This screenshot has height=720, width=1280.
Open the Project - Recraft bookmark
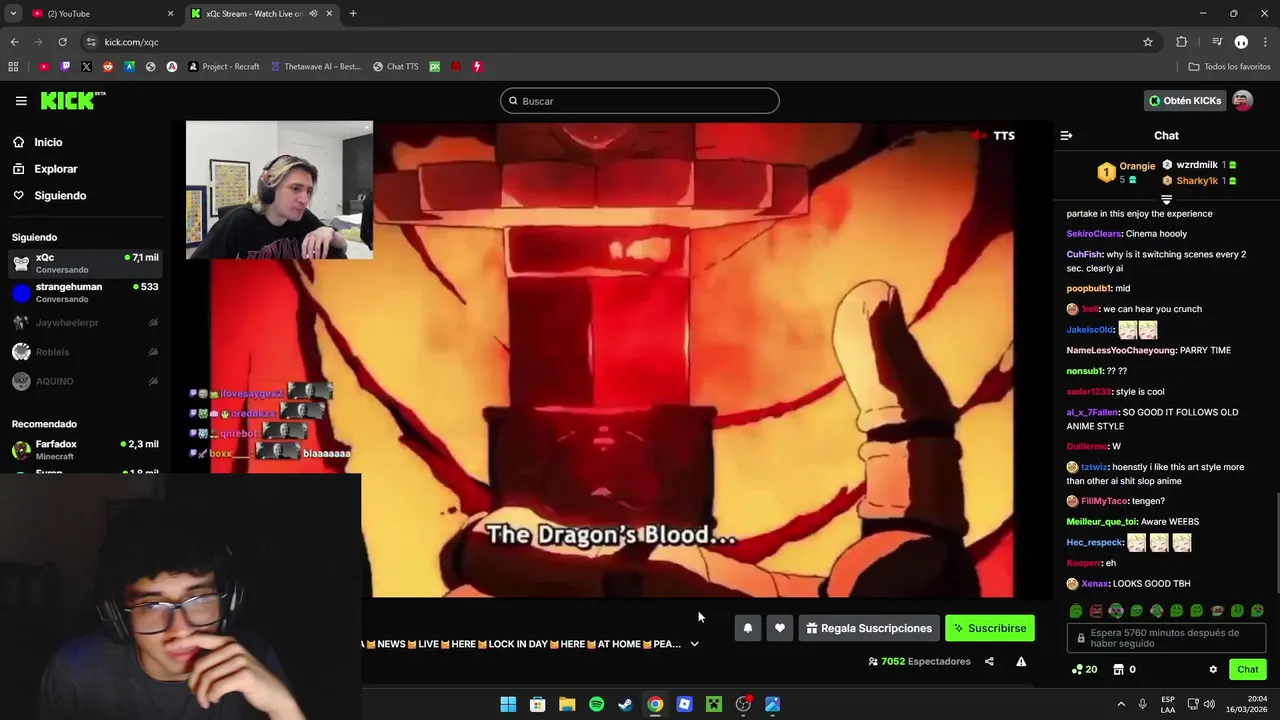pyautogui.click(x=224, y=67)
